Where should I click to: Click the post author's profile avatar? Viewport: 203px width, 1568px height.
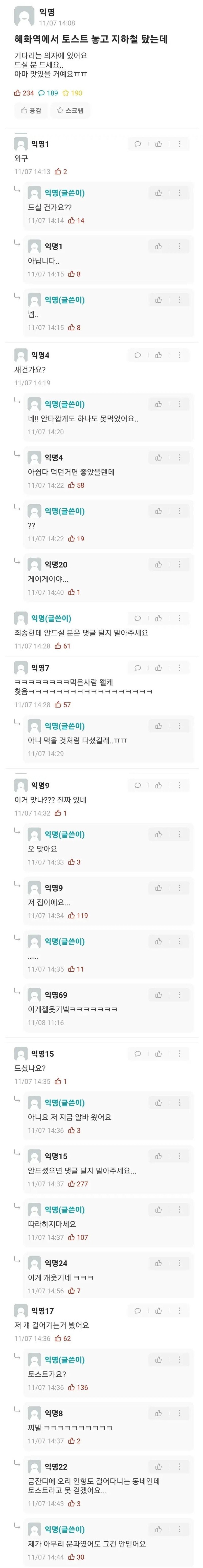(x=24, y=16)
